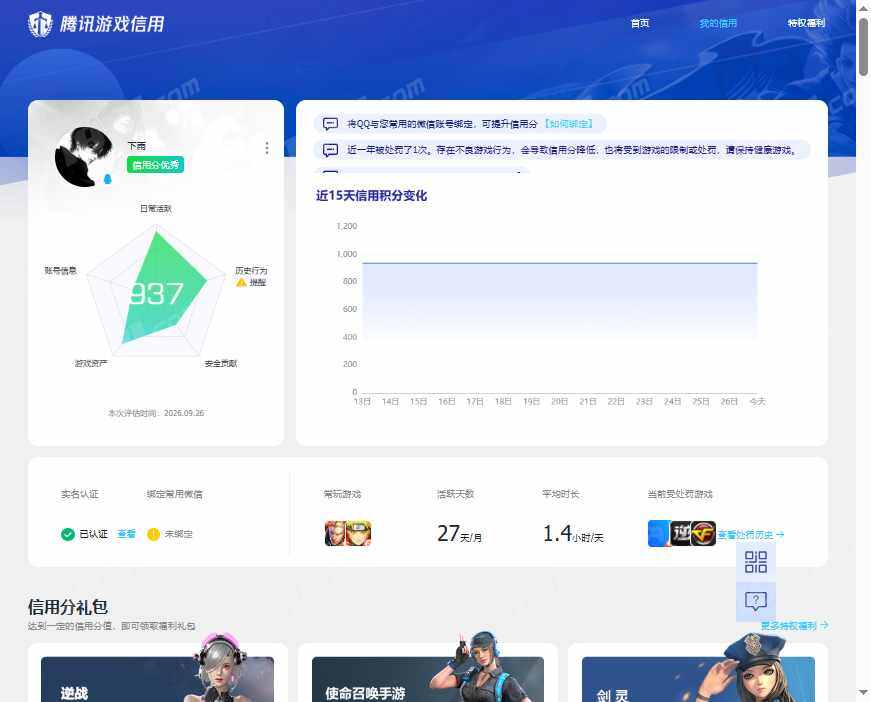Screen dimensions: 871x702
Task: Click the Naruto game icon under 常玩游戏
Action: tap(359, 534)
